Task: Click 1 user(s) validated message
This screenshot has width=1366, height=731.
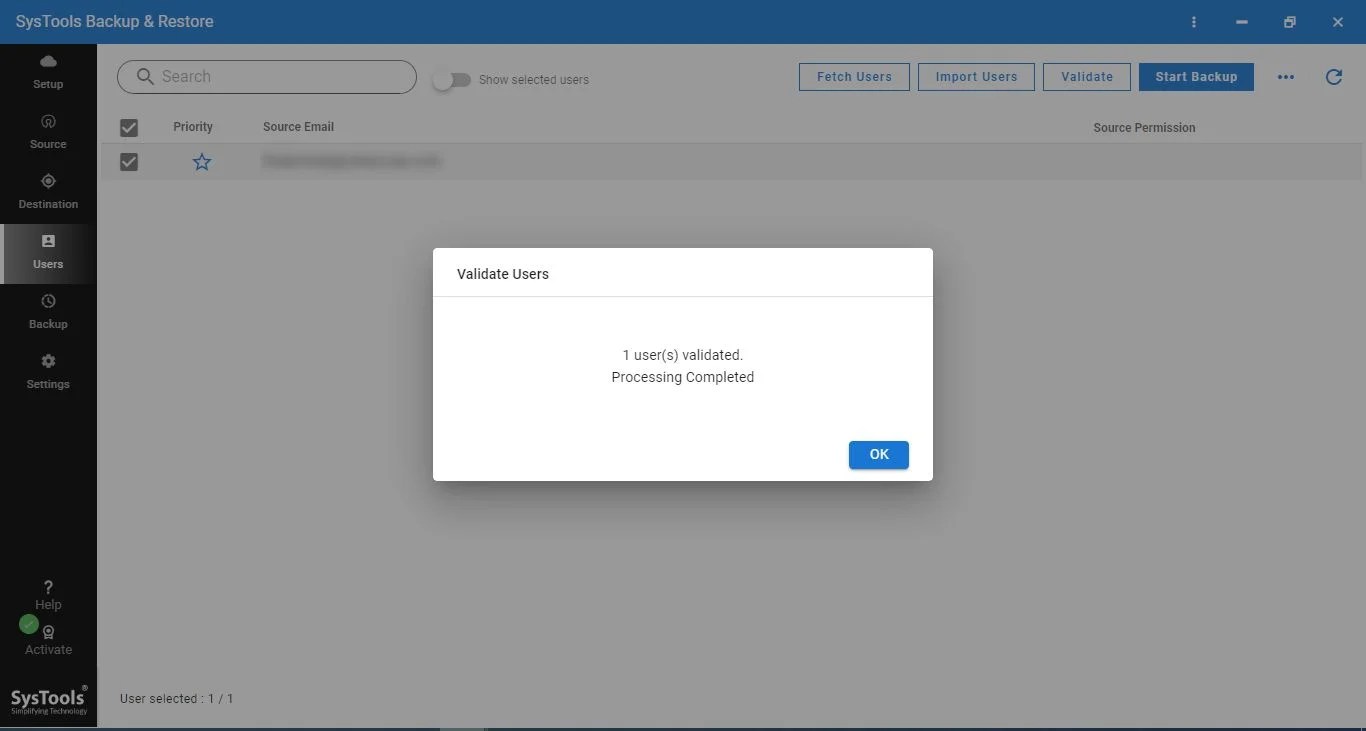Action: [x=683, y=355]
